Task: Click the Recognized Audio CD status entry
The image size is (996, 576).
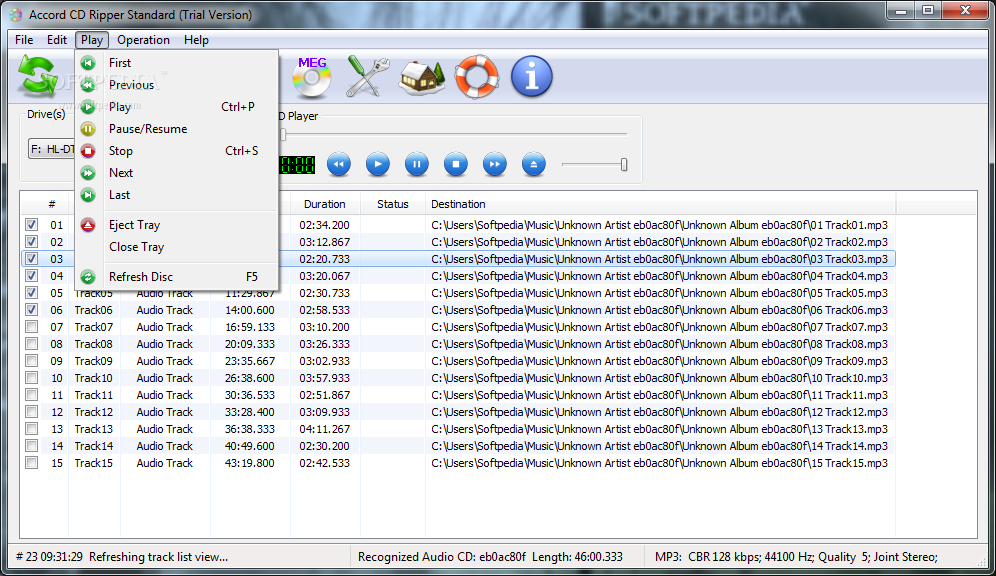Action: click(490, 557)
